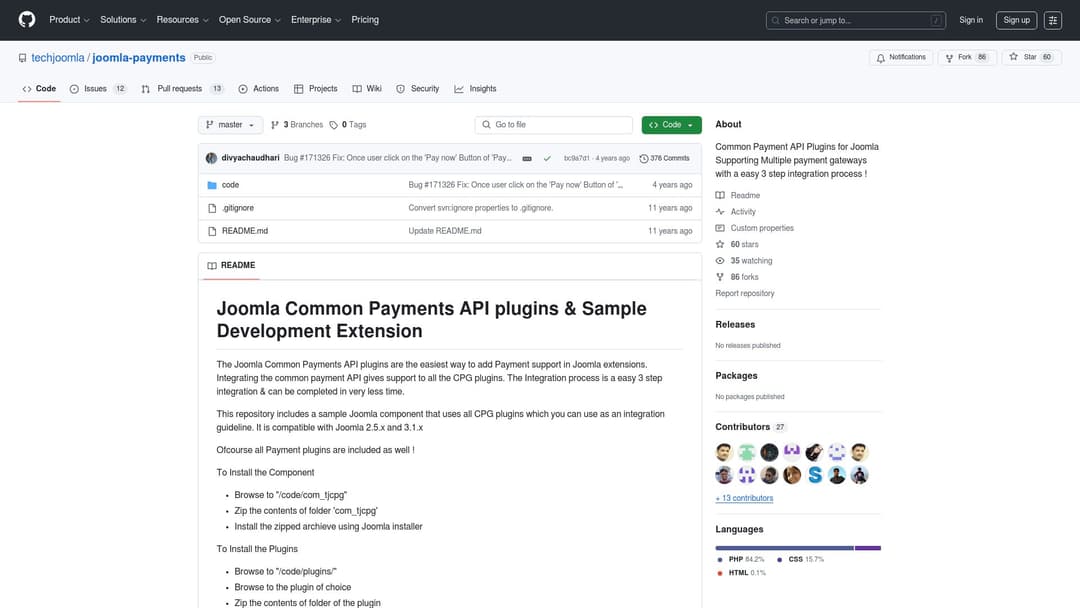Click divyachaudhari's avatar in commit row
This screenshot has height=608, width=1080.
(x=211, y=158)
